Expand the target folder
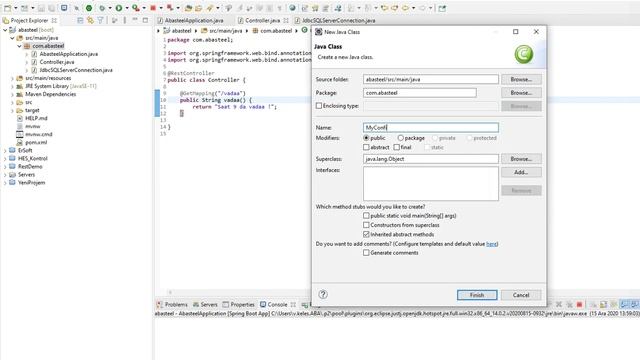640x360 pixels. tap(12, 110)
